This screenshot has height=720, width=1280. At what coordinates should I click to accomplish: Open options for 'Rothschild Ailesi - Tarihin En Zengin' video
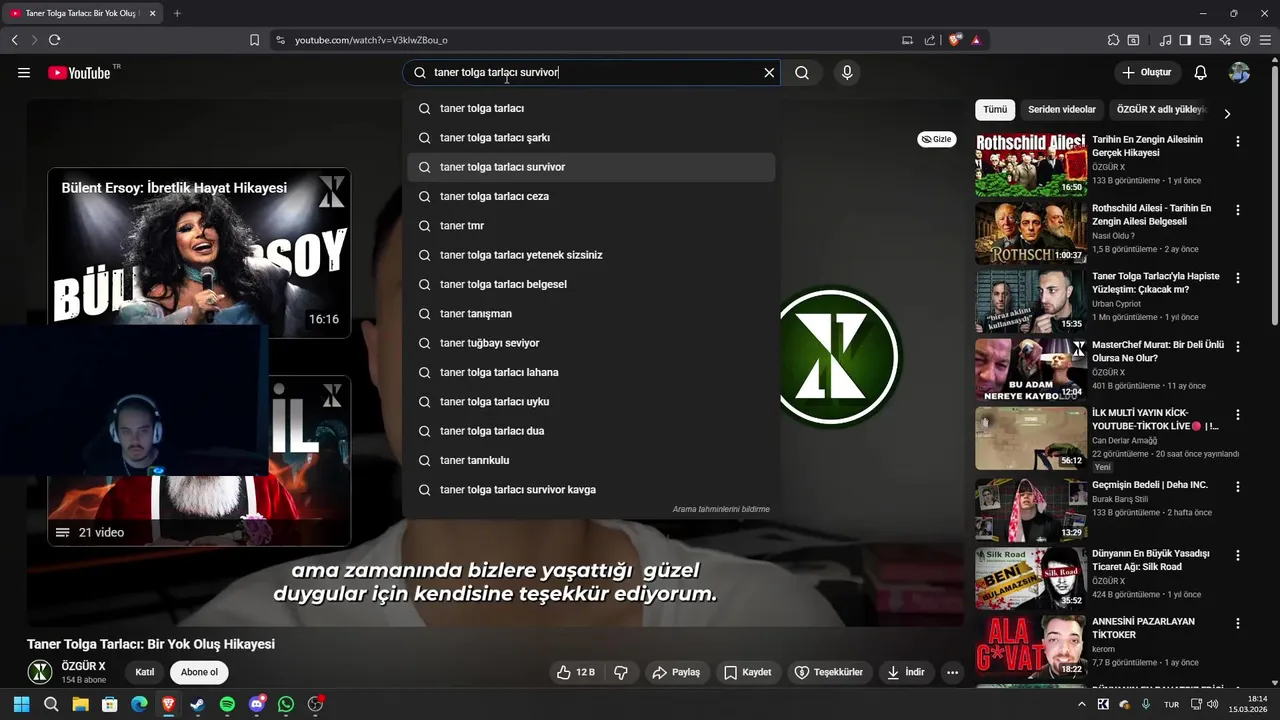(x=1238, y=211)
